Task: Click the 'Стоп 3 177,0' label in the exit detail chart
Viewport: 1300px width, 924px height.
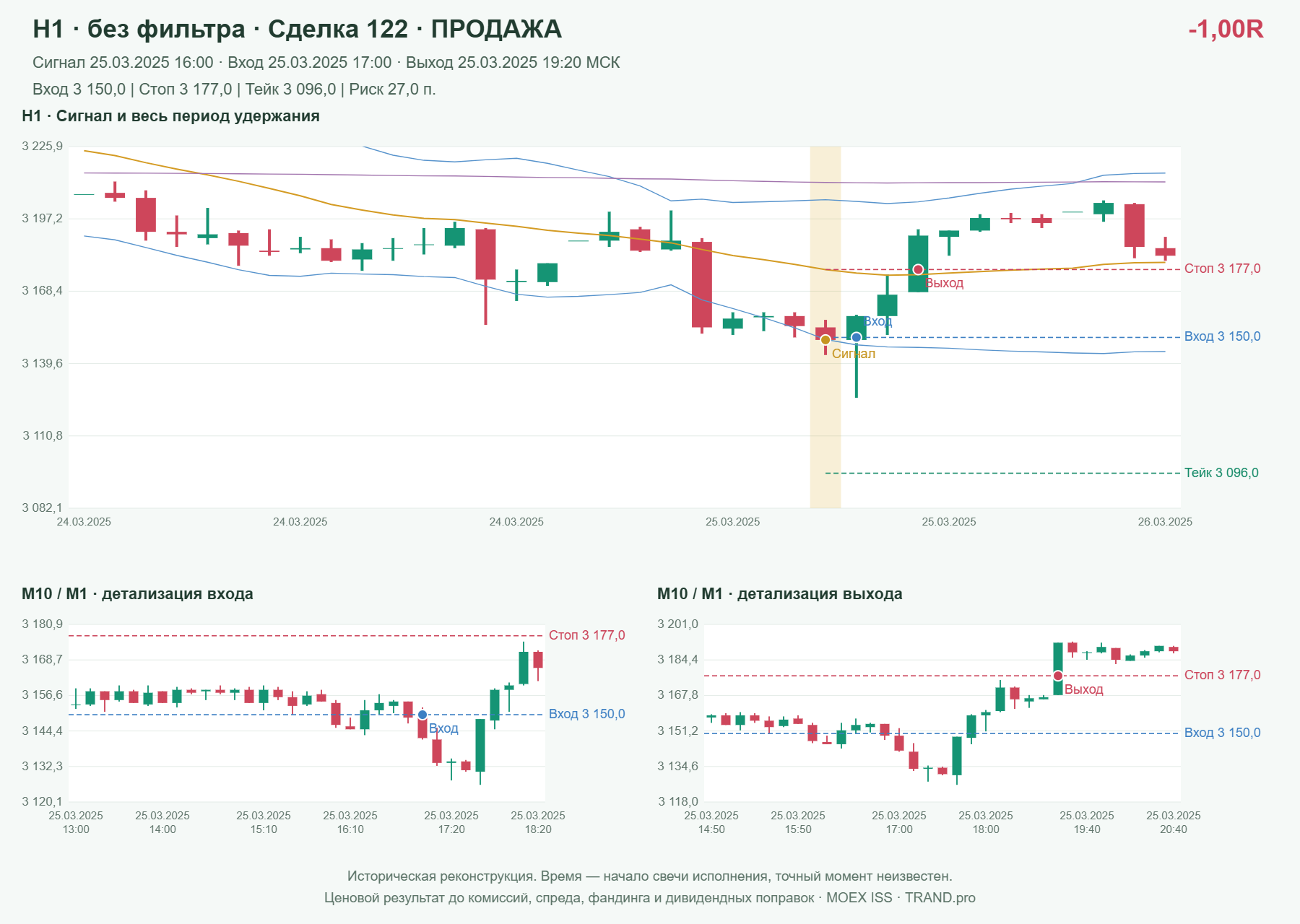Action: coord(1222,675)
